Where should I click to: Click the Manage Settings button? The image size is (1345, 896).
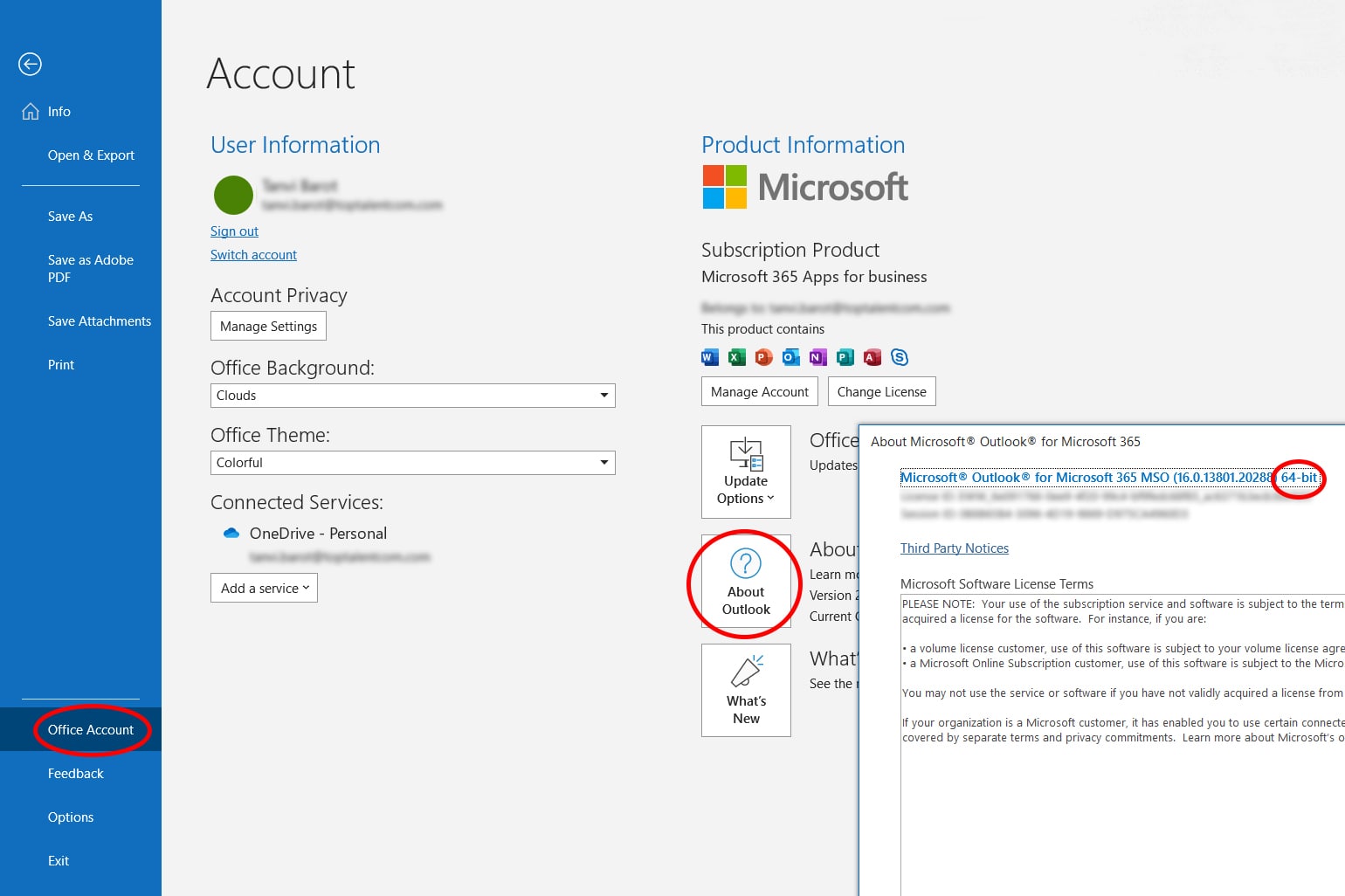pyautogui.click(x=268, y=327)
